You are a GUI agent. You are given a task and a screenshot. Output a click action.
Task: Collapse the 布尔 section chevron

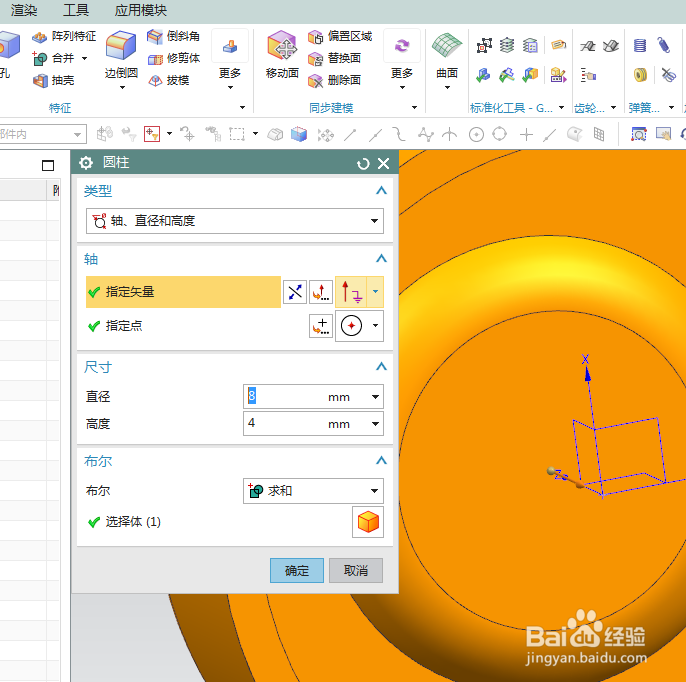(381, 460)
